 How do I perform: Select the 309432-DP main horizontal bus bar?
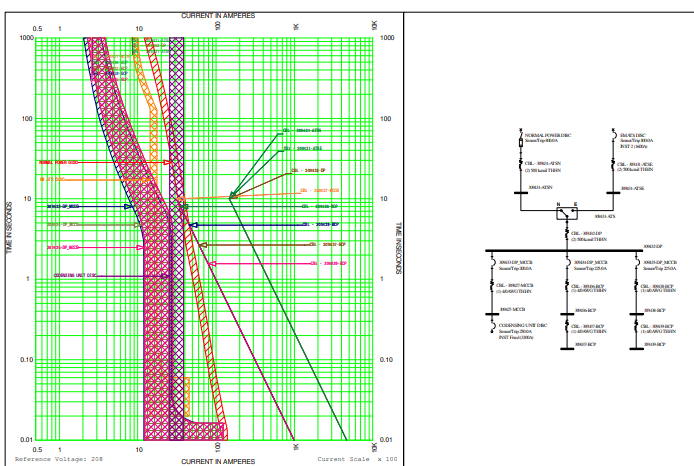pyautogui.click(x=564, y=251)
